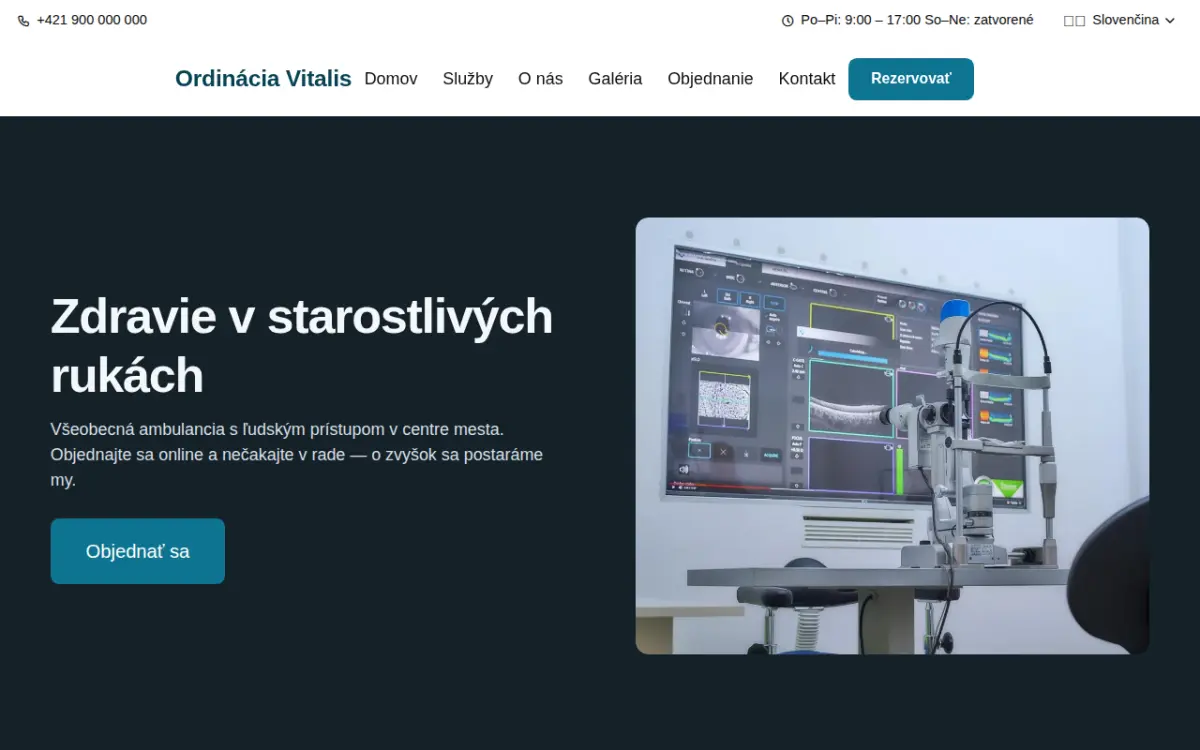Navigate to the O nás page
The height and width of the screenshot is (750, 1200).
pos(540,78)
